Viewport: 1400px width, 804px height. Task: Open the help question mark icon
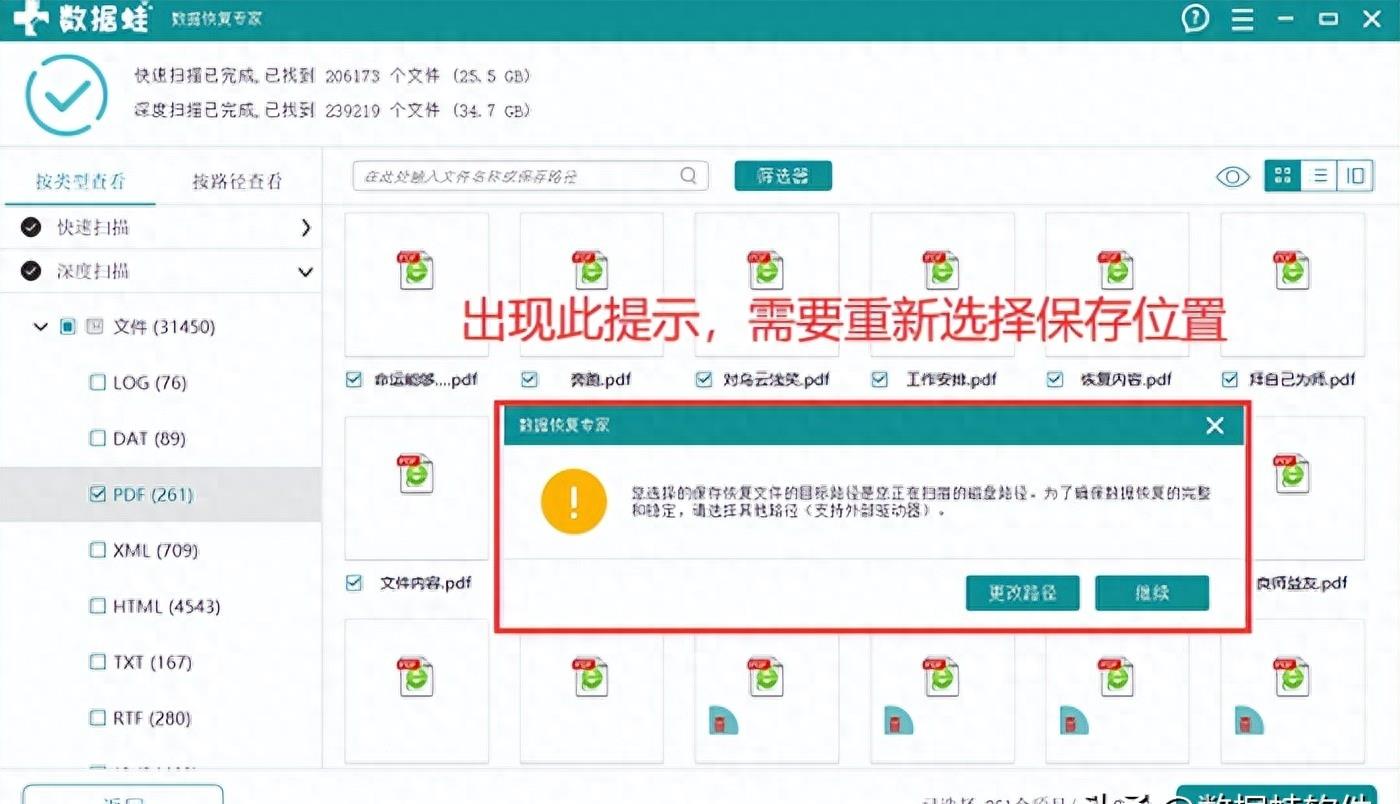(1196, 18)
